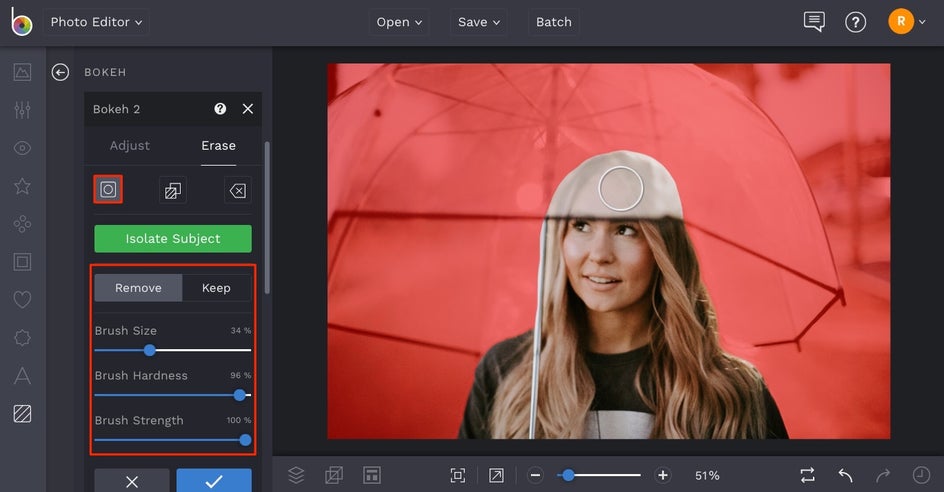Open the Overlays badge icon
Screen dimensions: 944x492
[22, 338]
